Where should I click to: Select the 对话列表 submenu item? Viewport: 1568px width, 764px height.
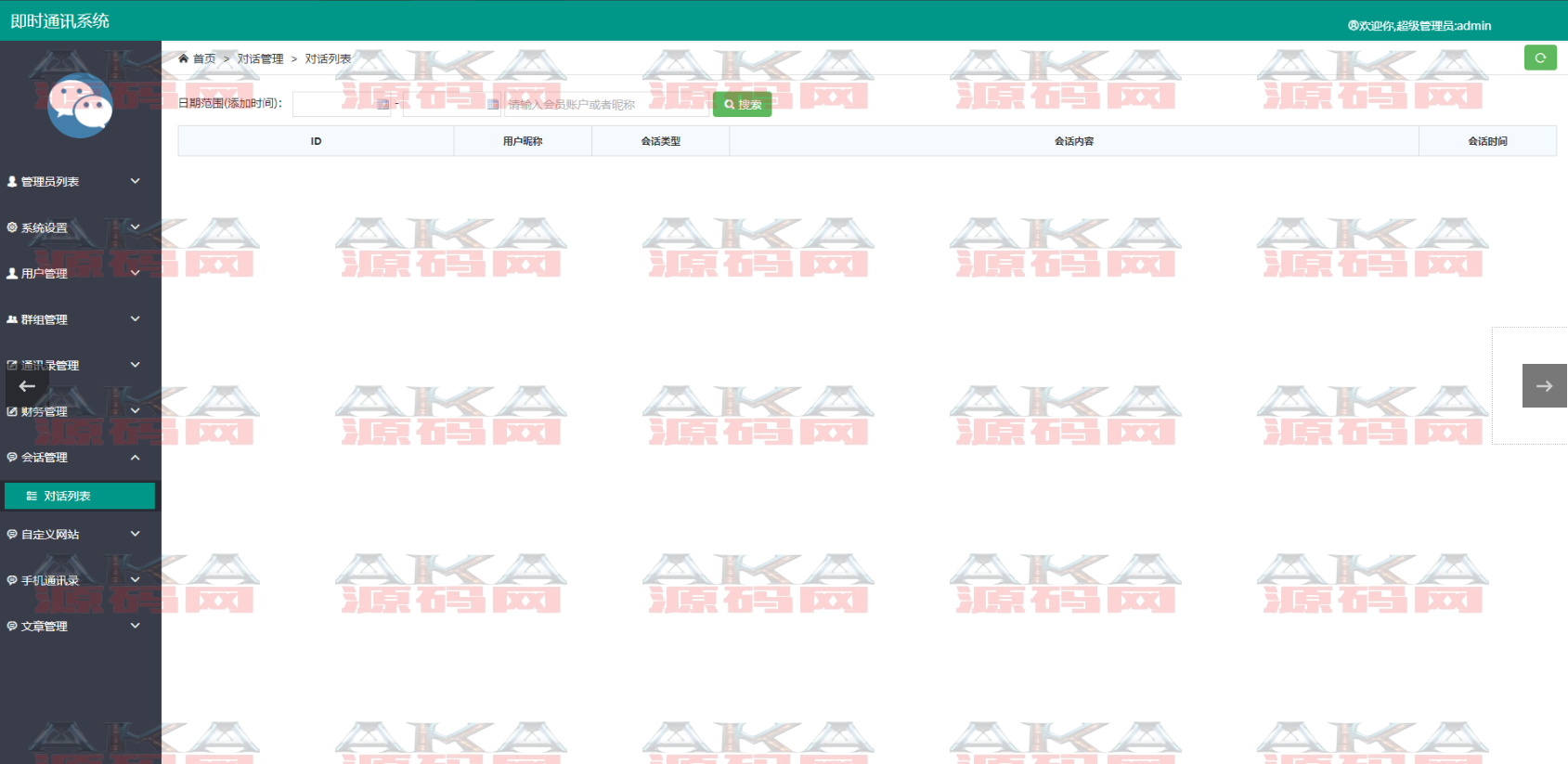click(x=68, y=497)
